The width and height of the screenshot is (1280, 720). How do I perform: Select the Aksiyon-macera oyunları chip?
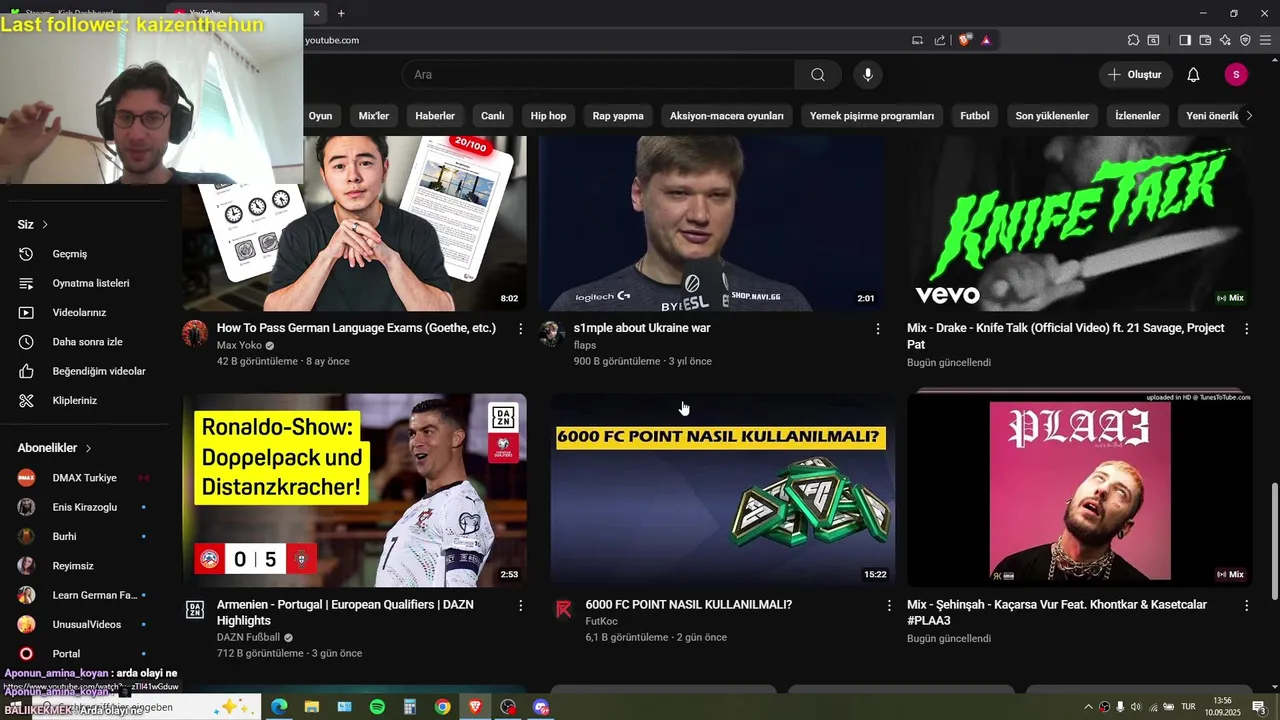click(727, 116)
